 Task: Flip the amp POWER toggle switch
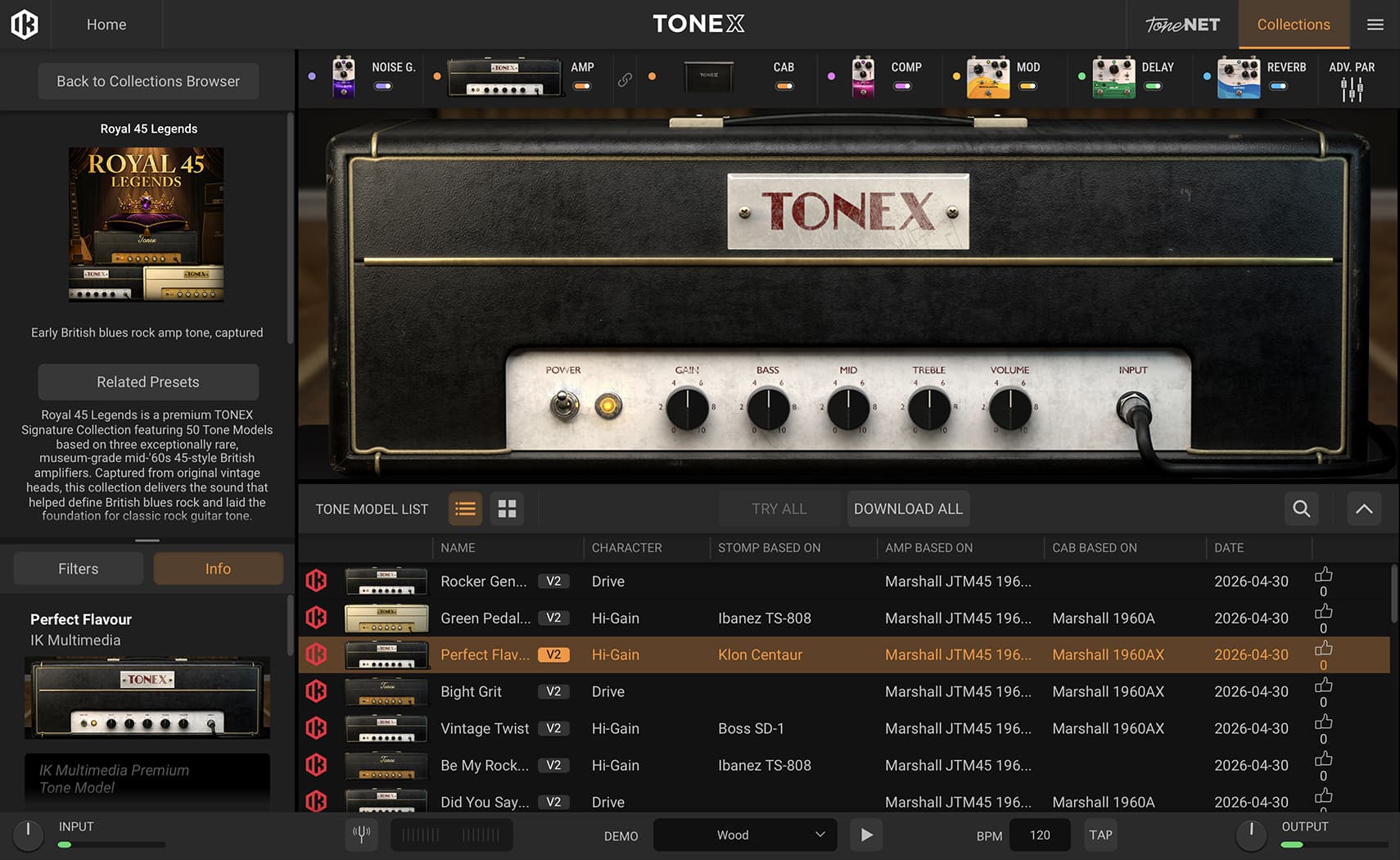pyautogui.click(x=564, y=405)
